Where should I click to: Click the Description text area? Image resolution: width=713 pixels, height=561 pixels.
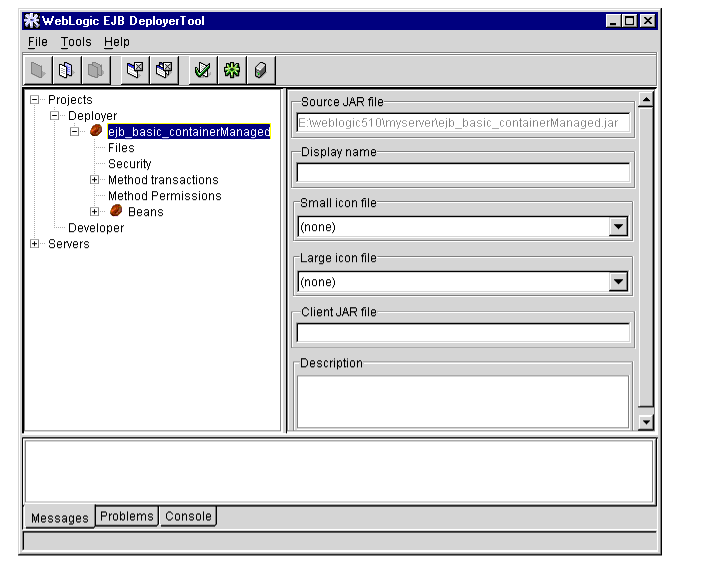click(463, 402)
